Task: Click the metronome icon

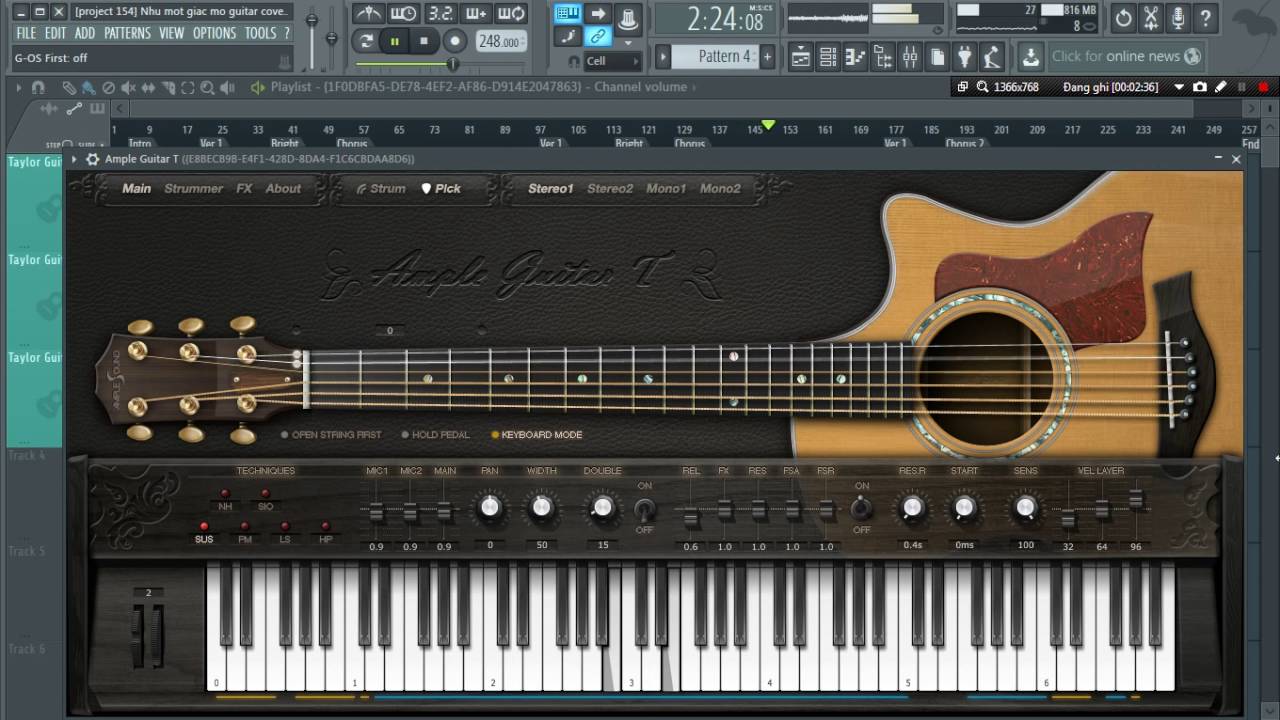Action: (x=369, y=14)
